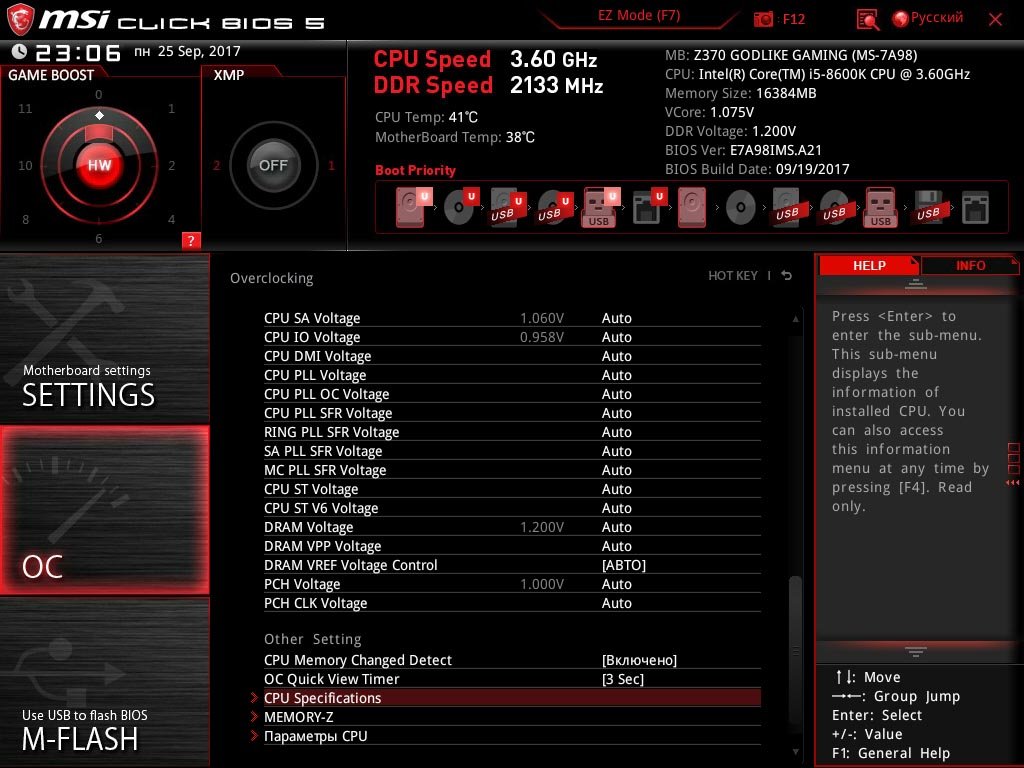This screenshot has height=768, width=1024.
Task: Select the first UEFI USB CD boot icon
Action: coord(554,208)
